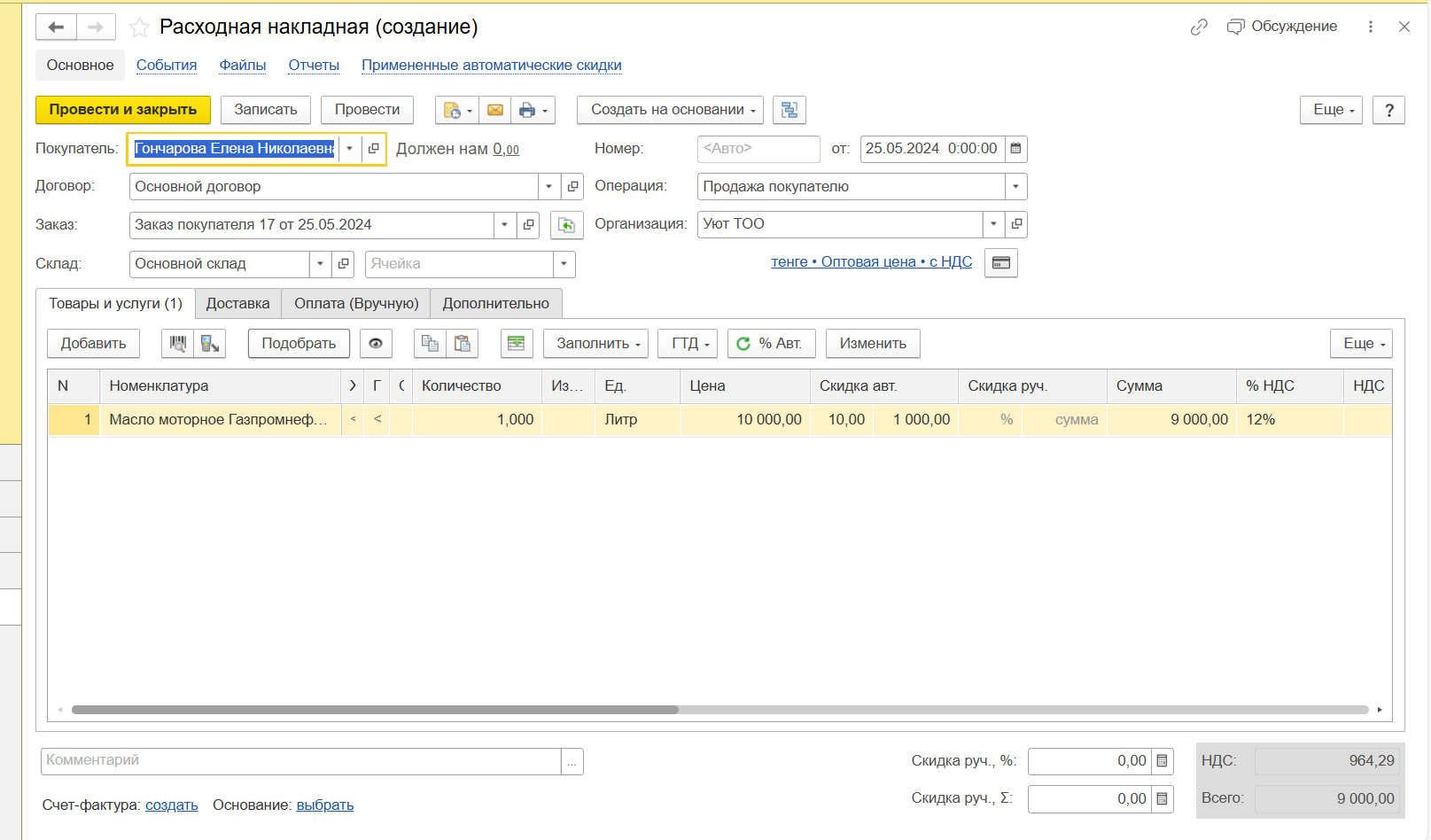Open the Склад dropdown arrow

pos(320,264)
